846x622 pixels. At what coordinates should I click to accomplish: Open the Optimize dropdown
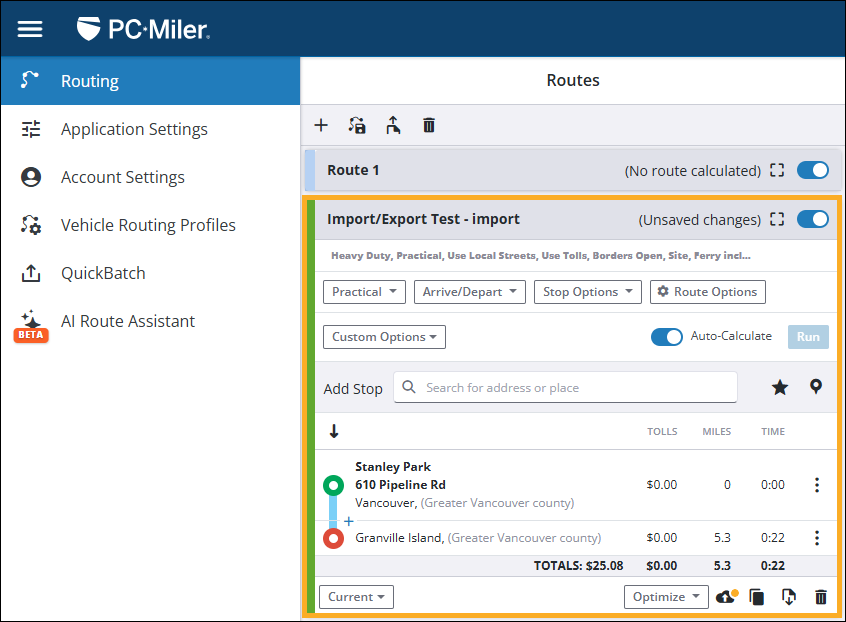tap(666, 597)
